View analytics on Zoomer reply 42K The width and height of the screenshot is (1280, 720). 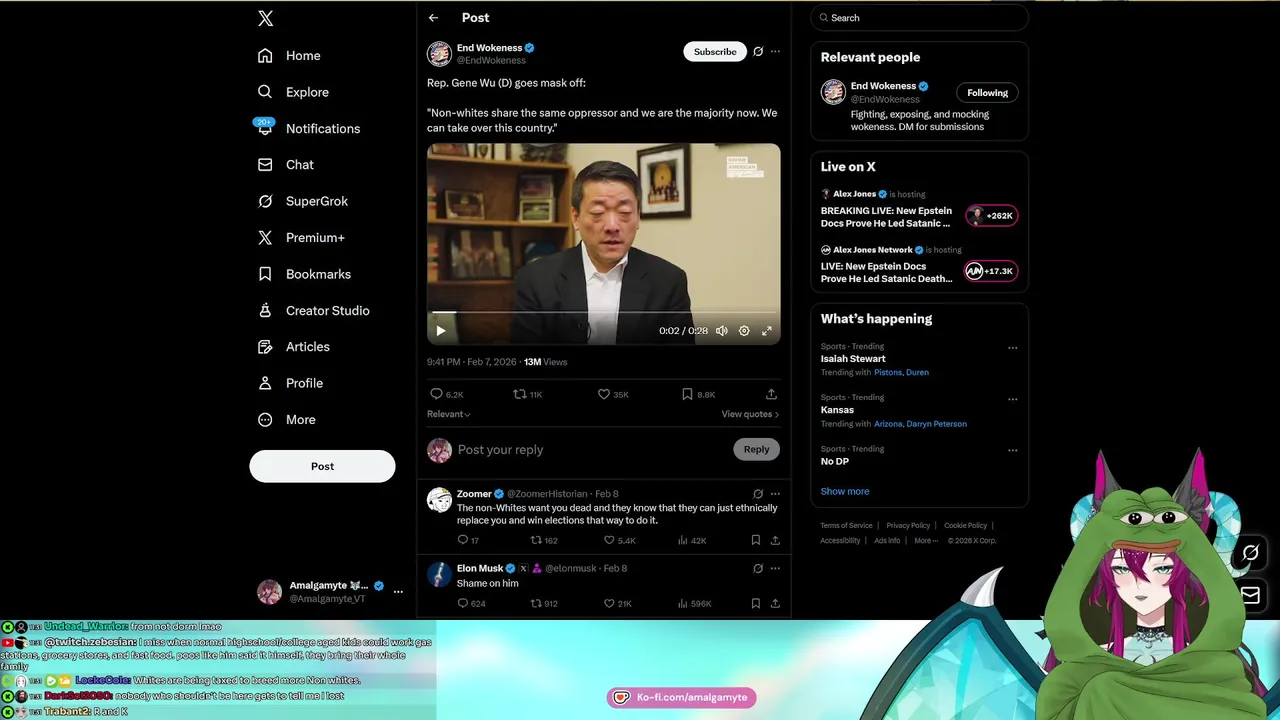[692, 540]
